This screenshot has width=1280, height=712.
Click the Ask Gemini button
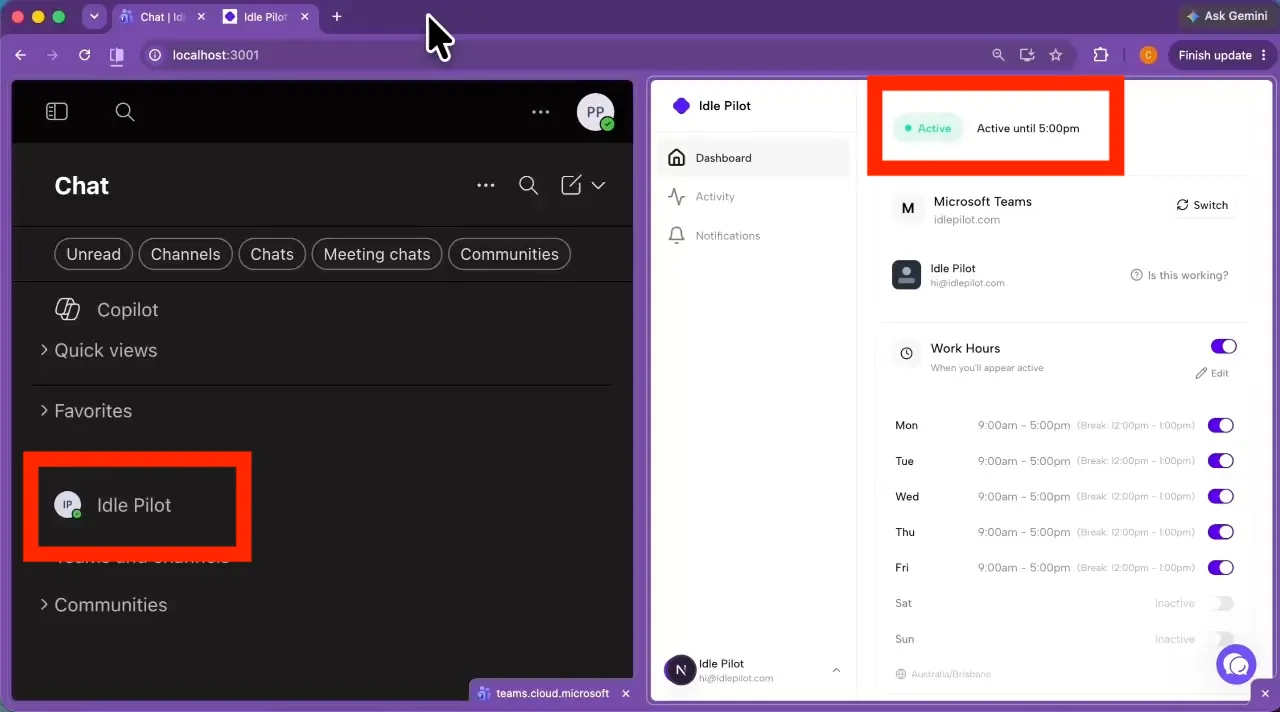(x=1226, y=16)
